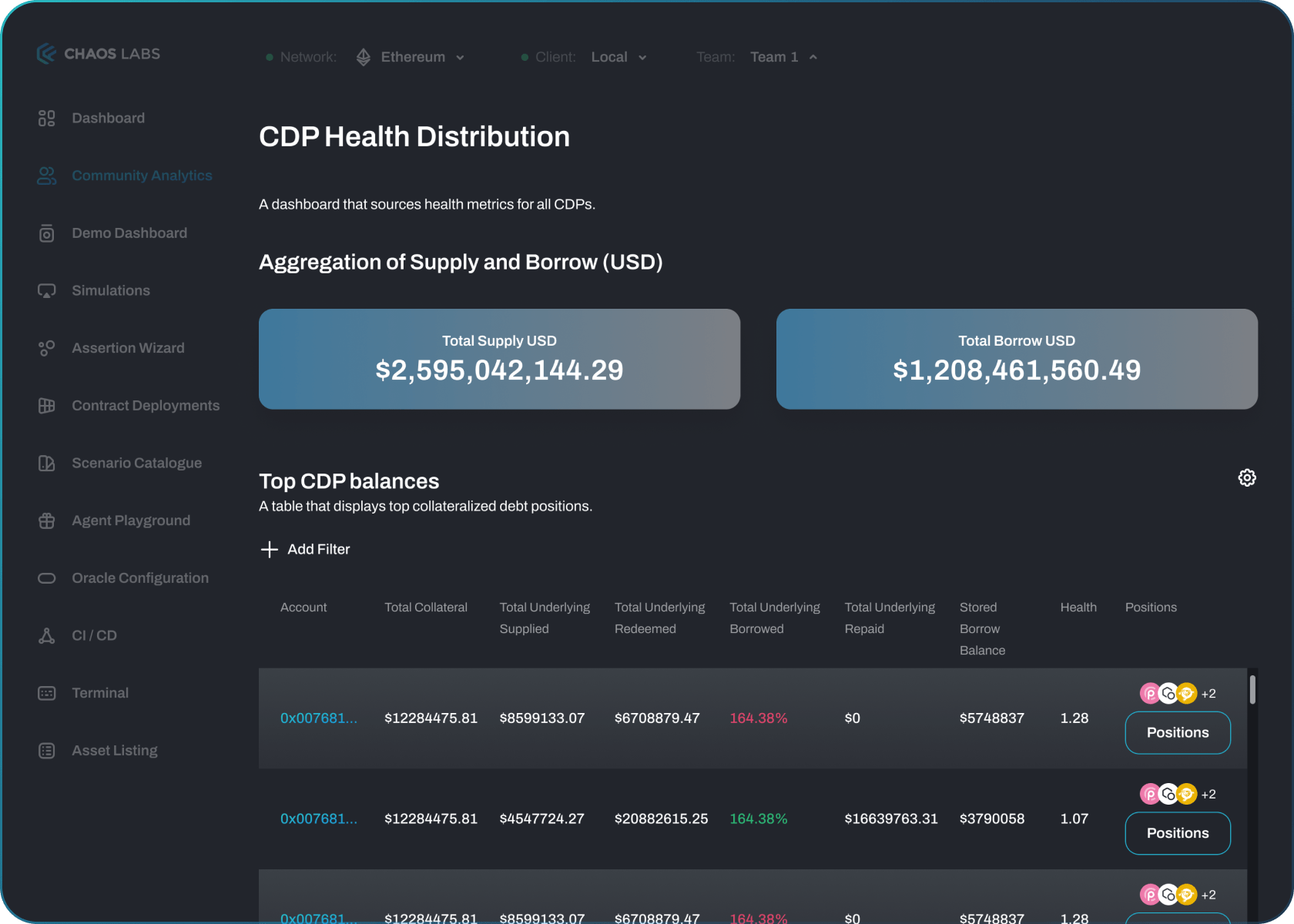Image resolution: width=1294 pixels, height=924 pixels.
Task: Open Dashboard from the sidebar
Action: [108, 118]
